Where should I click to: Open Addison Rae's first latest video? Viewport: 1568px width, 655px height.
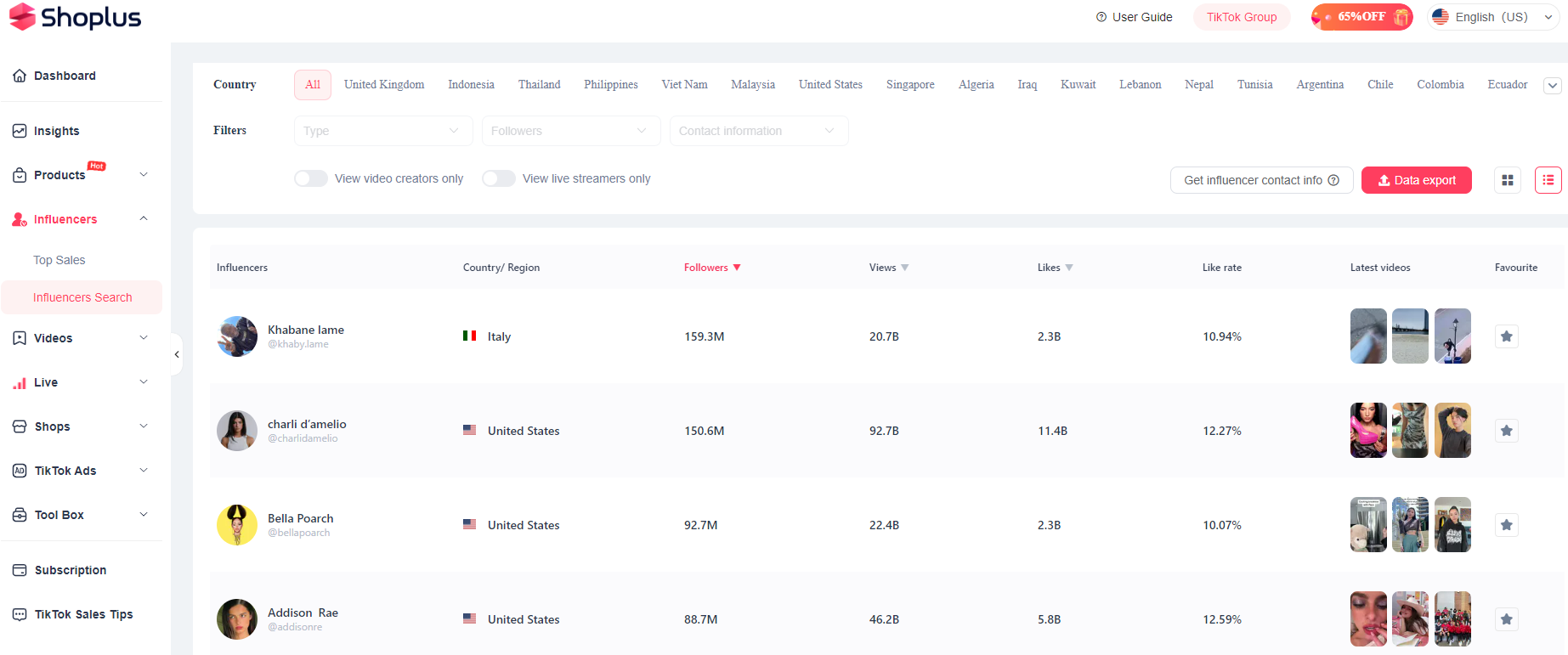tap(1368, 619)
